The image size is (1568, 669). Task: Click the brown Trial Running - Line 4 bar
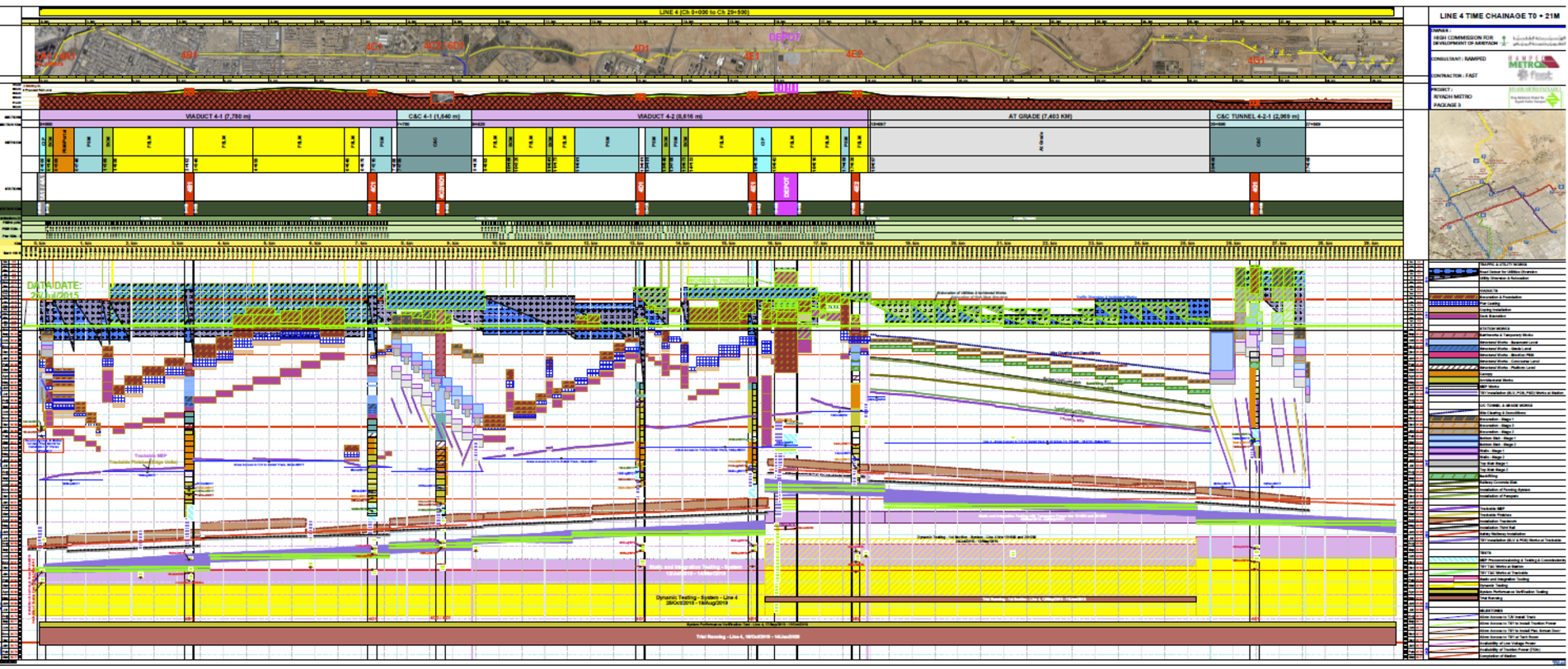pyautogui.click(x=717, y=636)
